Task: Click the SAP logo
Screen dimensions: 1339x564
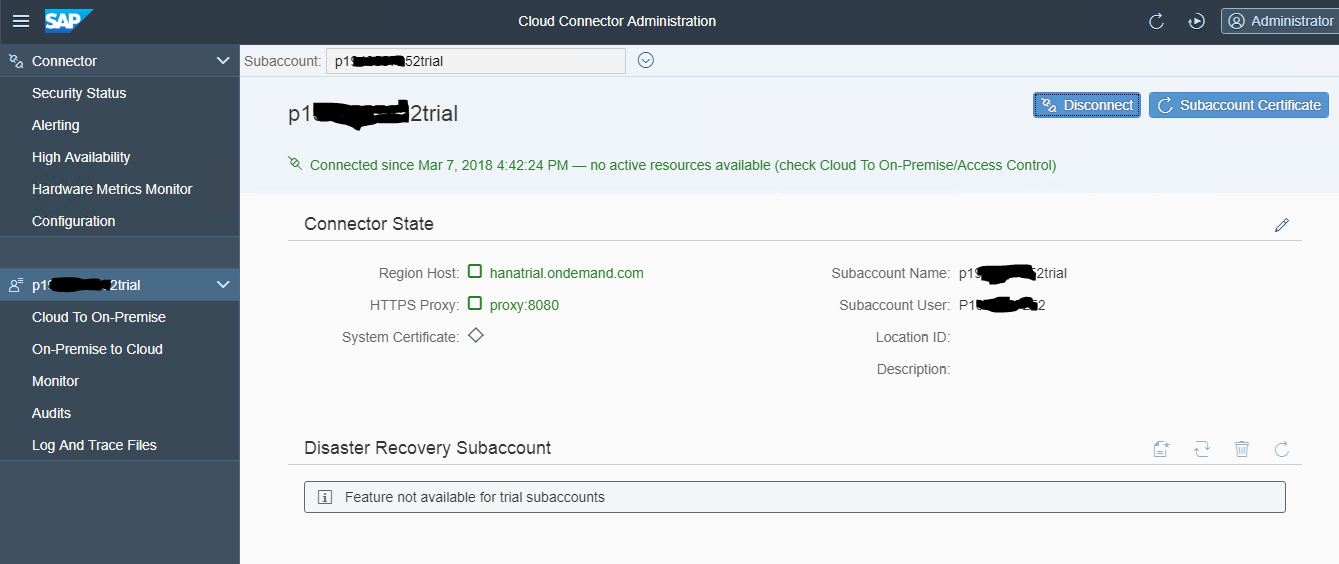Action: [x=68, y=21]
